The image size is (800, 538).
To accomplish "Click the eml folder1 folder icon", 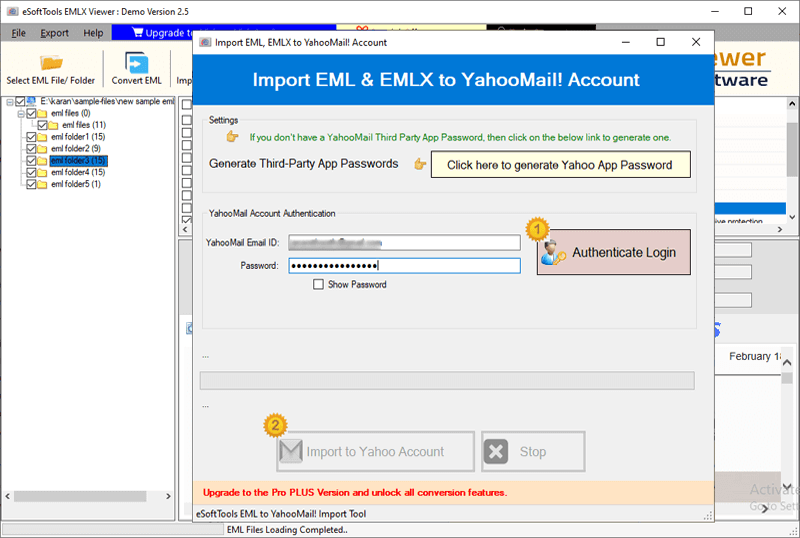I will [42, 137].
